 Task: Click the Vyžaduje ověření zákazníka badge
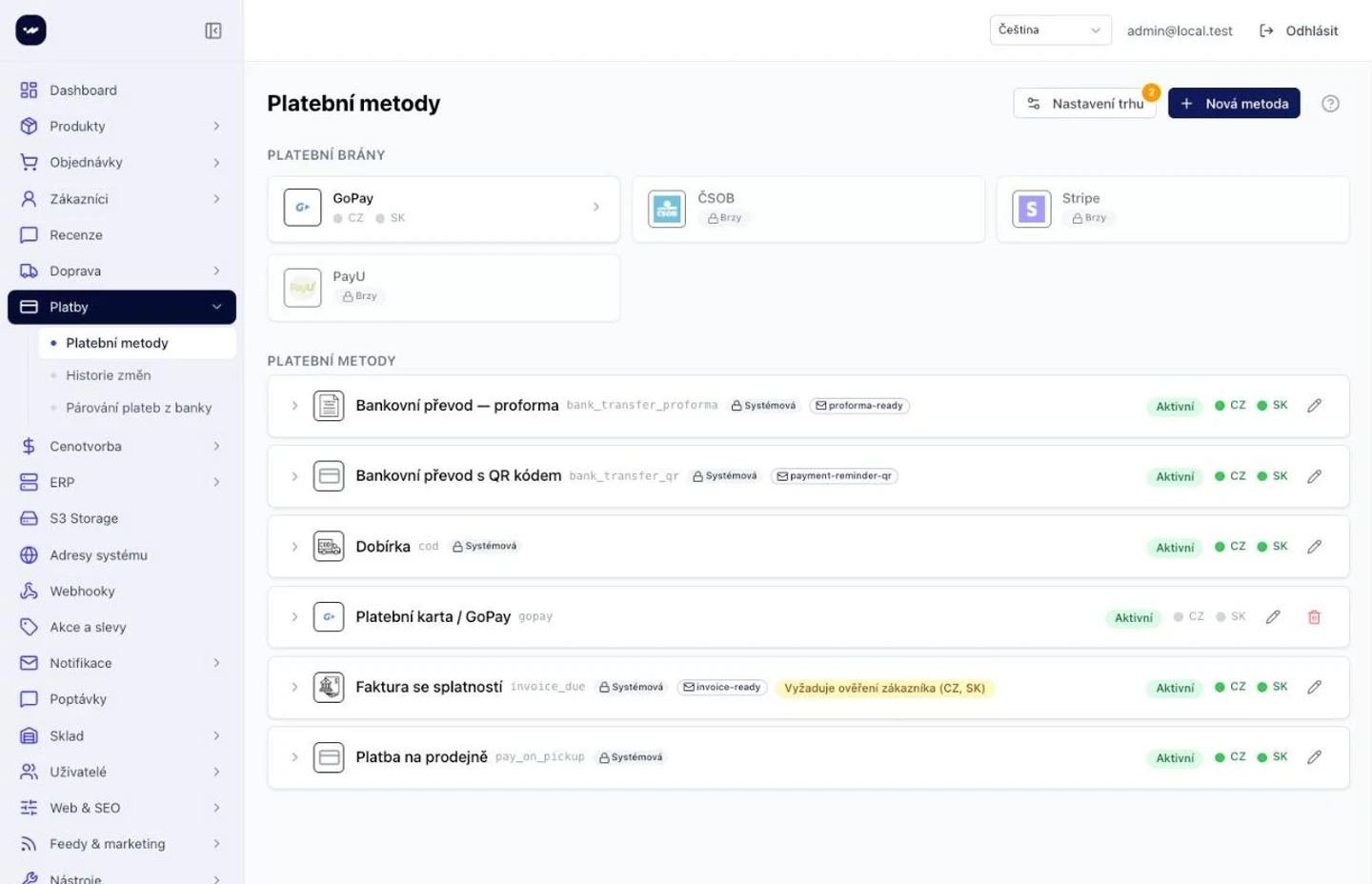884,689
